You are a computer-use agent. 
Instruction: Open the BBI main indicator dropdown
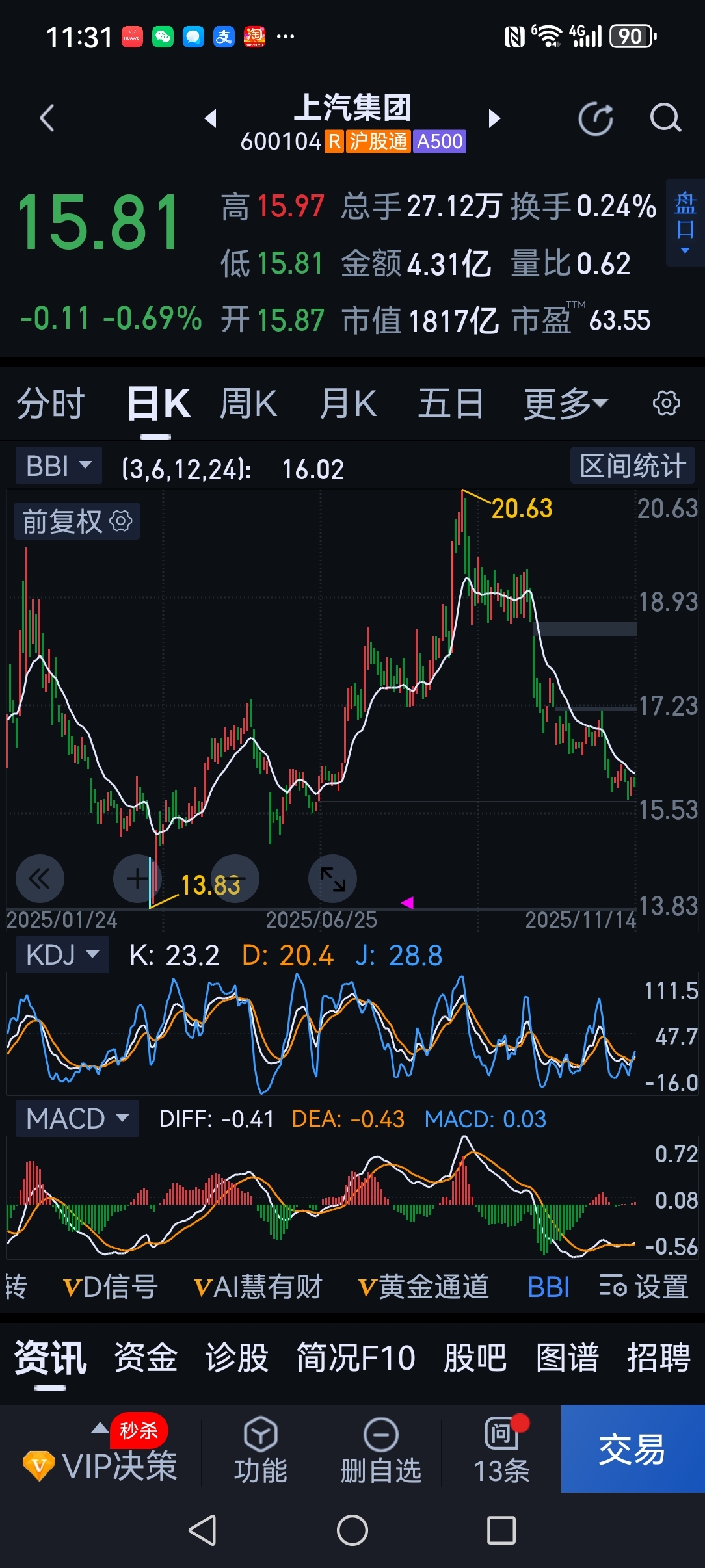[59, 465]
